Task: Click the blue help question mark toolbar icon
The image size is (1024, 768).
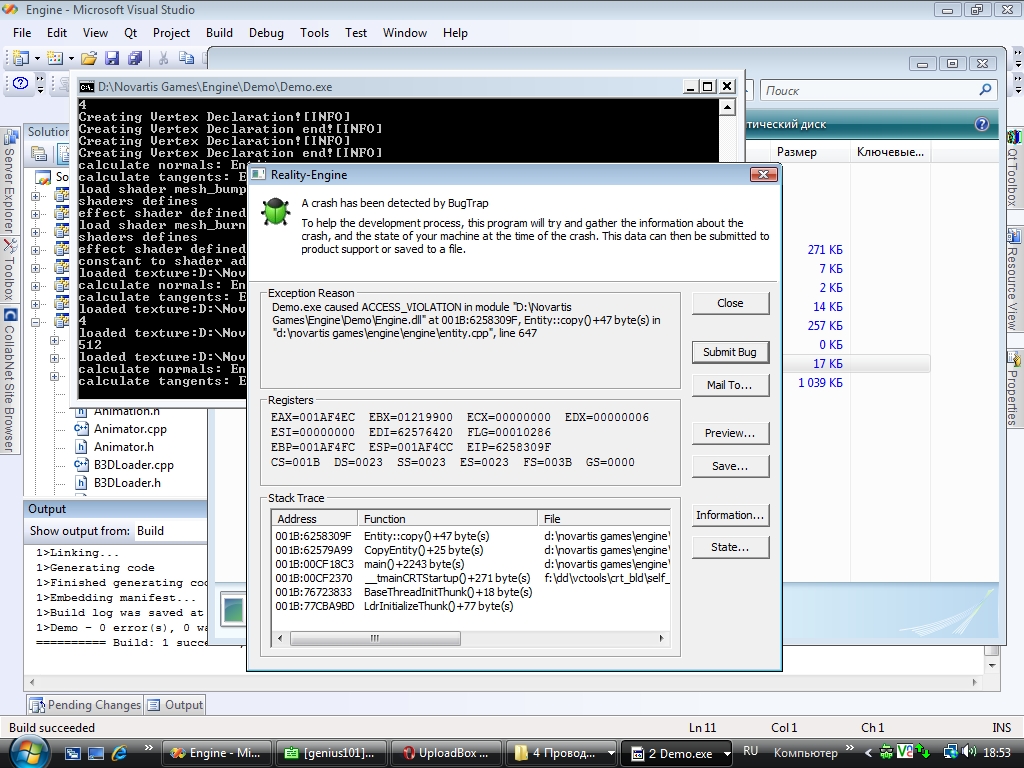Action: tap(20, 83)
